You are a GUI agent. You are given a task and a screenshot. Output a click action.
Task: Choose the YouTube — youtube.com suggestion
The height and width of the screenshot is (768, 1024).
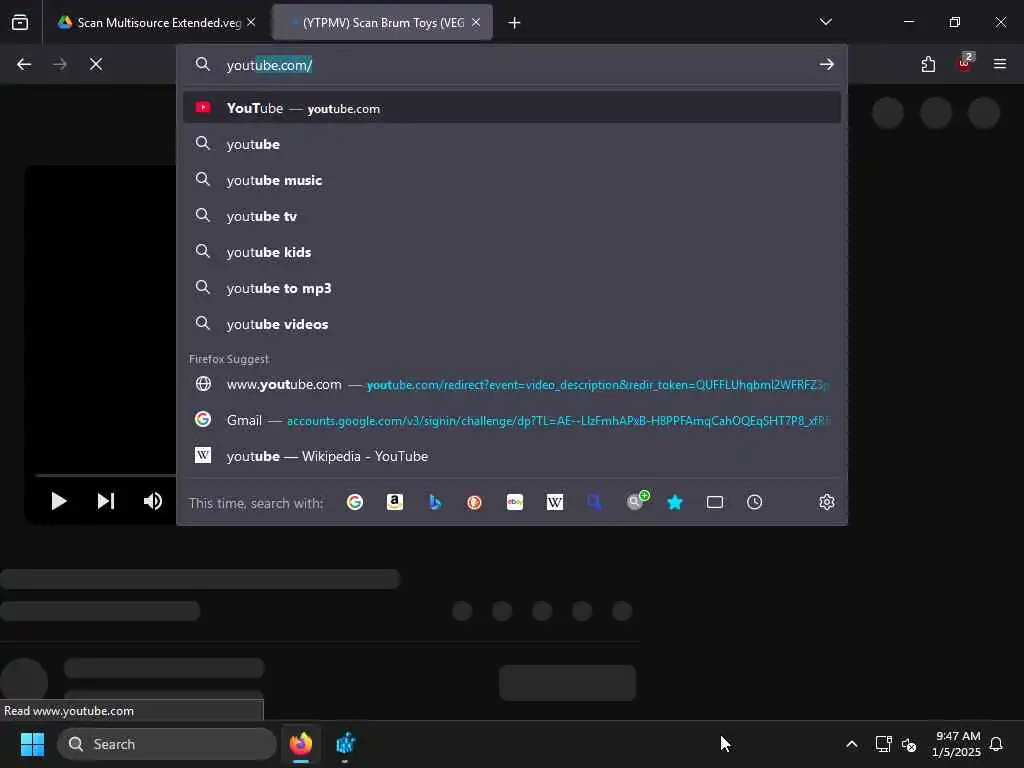tap(512, 108)
